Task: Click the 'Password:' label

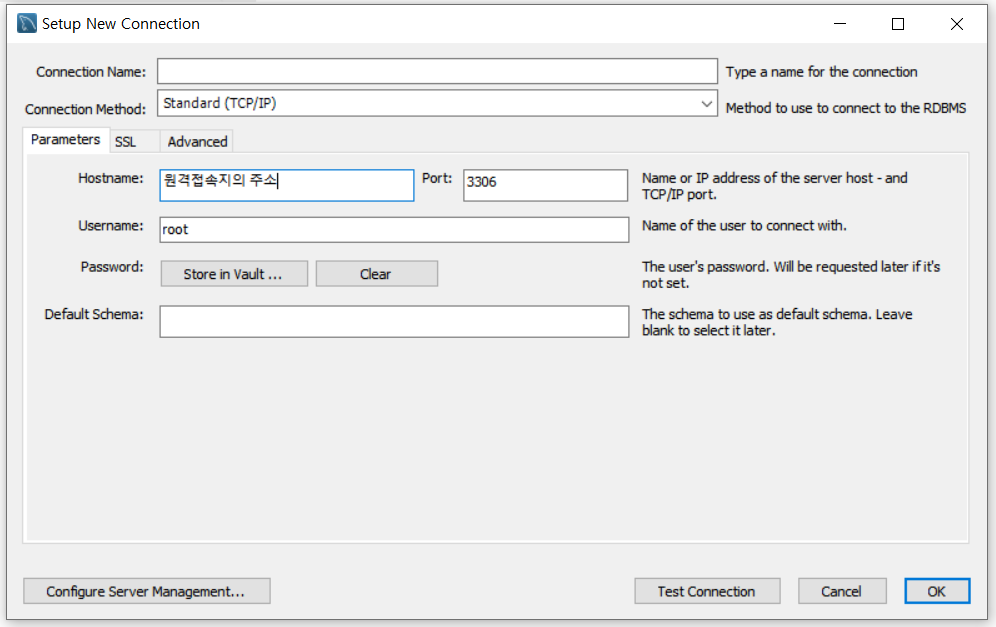Action: pos(112,267)
